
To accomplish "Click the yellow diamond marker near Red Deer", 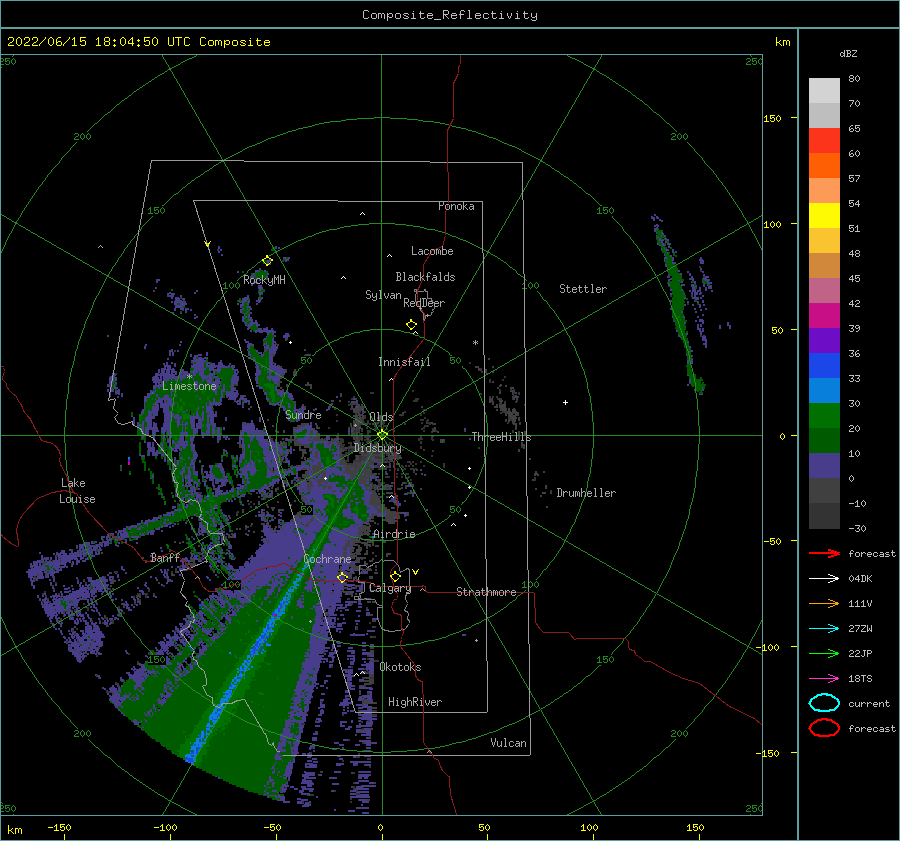I will [411, 325].
